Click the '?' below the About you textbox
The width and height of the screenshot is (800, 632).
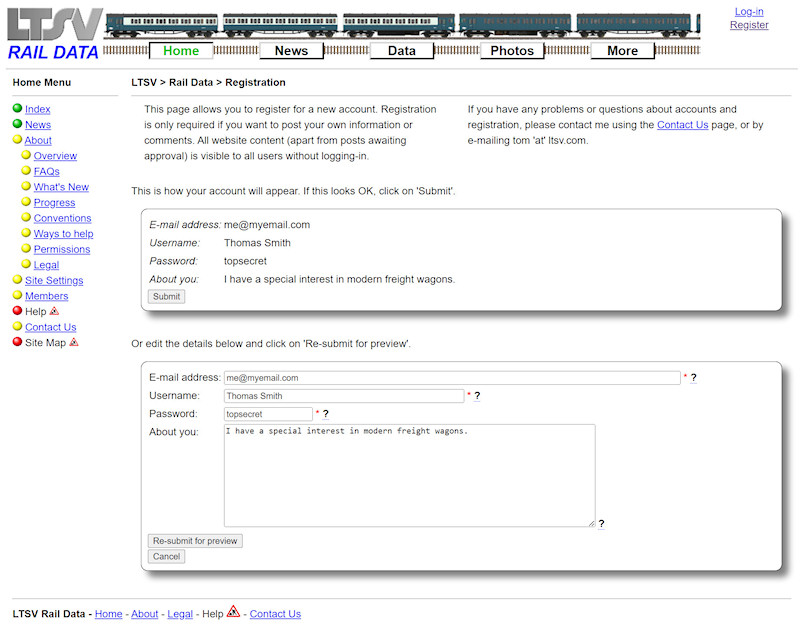600,522
